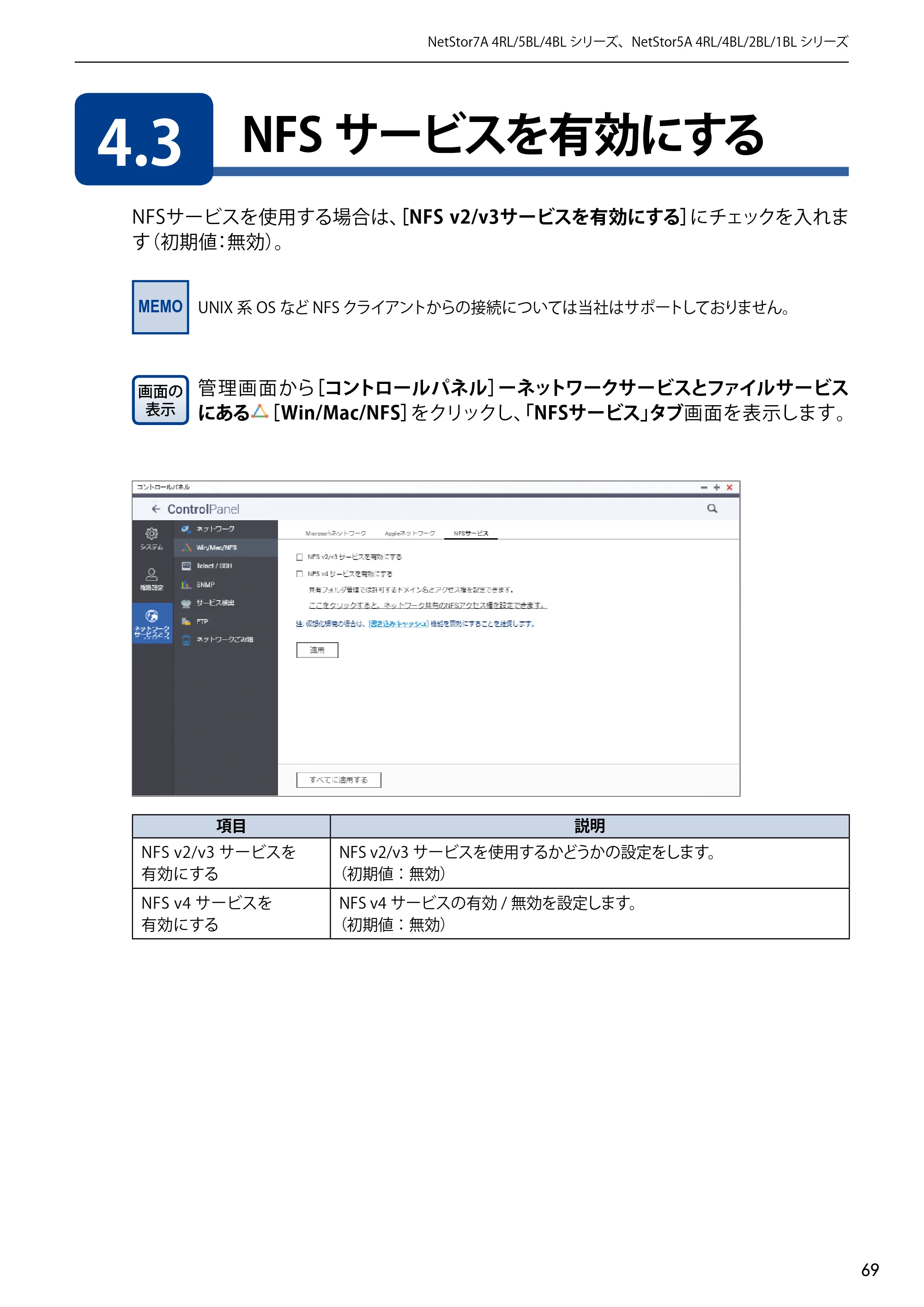Select the ネットワークサービス globe category
Screen dimensions: 924x1307
[x=152, y=623]
